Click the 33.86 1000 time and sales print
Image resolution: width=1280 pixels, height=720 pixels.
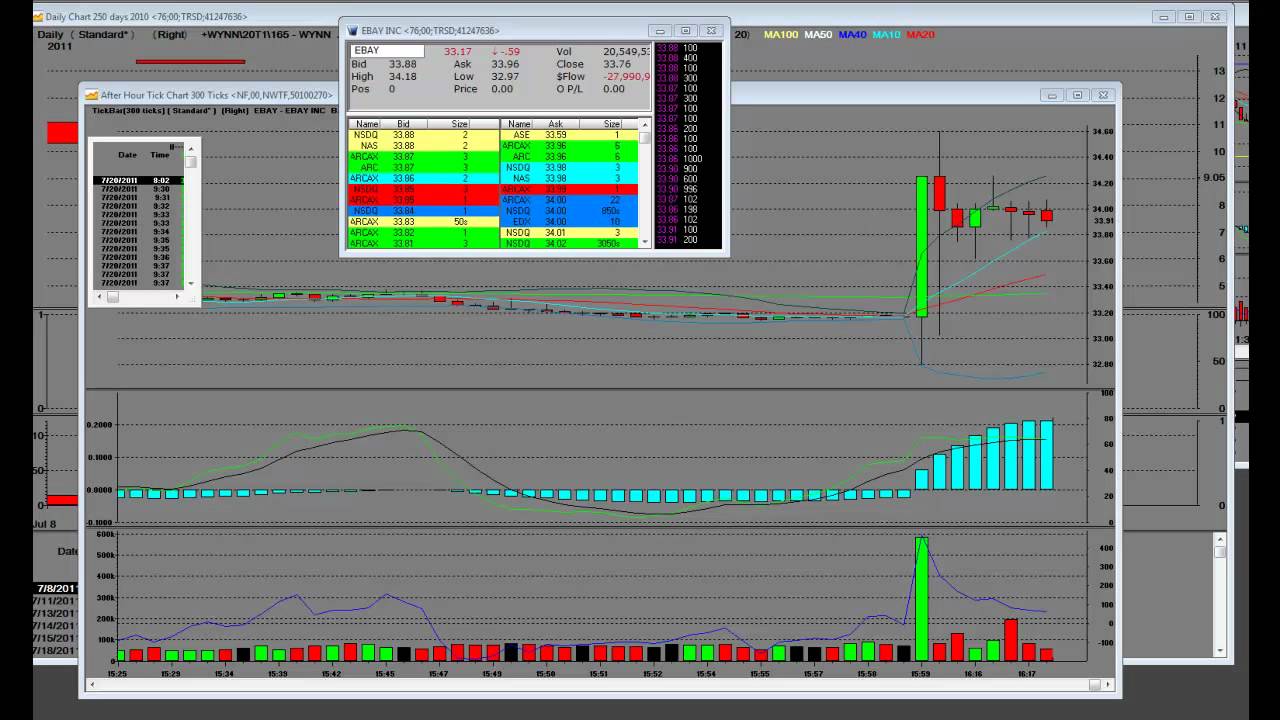679,159
